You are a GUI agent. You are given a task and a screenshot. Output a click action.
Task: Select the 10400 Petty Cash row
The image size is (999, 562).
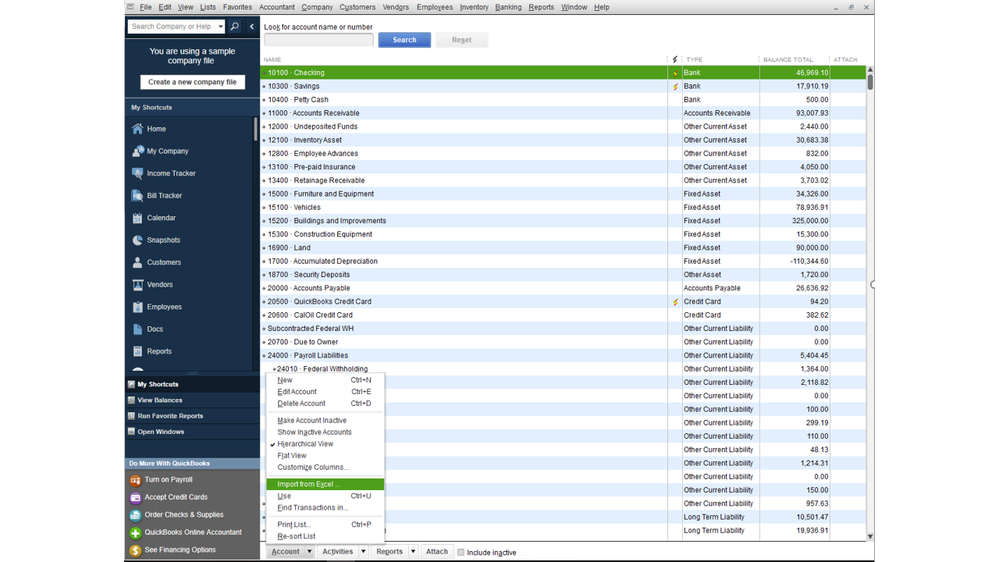click(x=563, y=99)
